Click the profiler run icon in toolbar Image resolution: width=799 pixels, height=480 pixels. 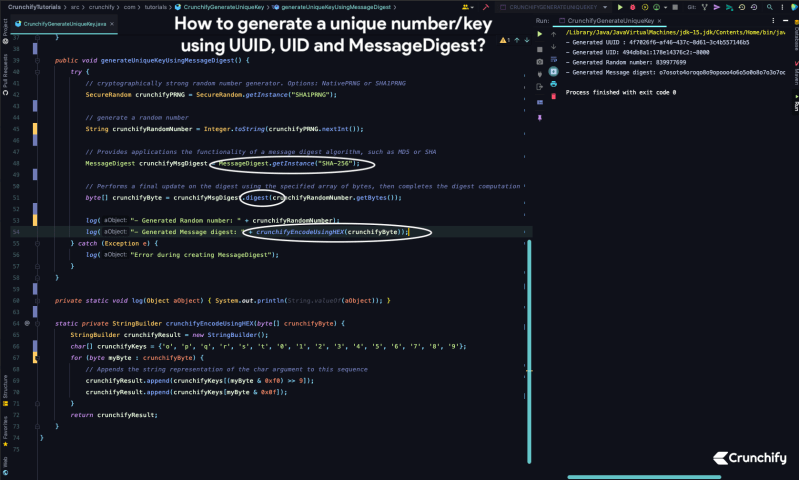coord(656,7)
